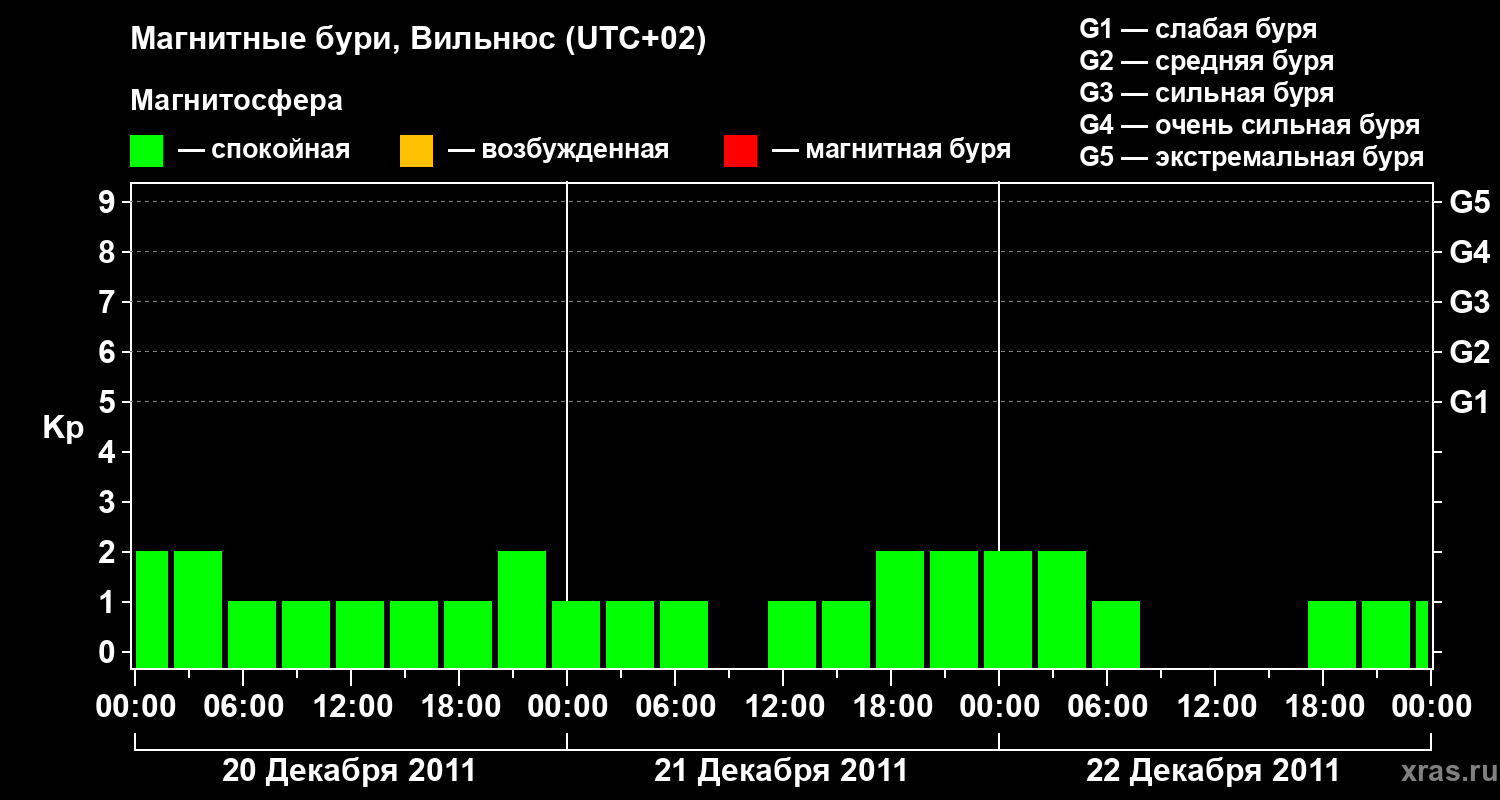Click the '18:00' tick label of 21 December

pyautogui.click(x=891, y=707)
